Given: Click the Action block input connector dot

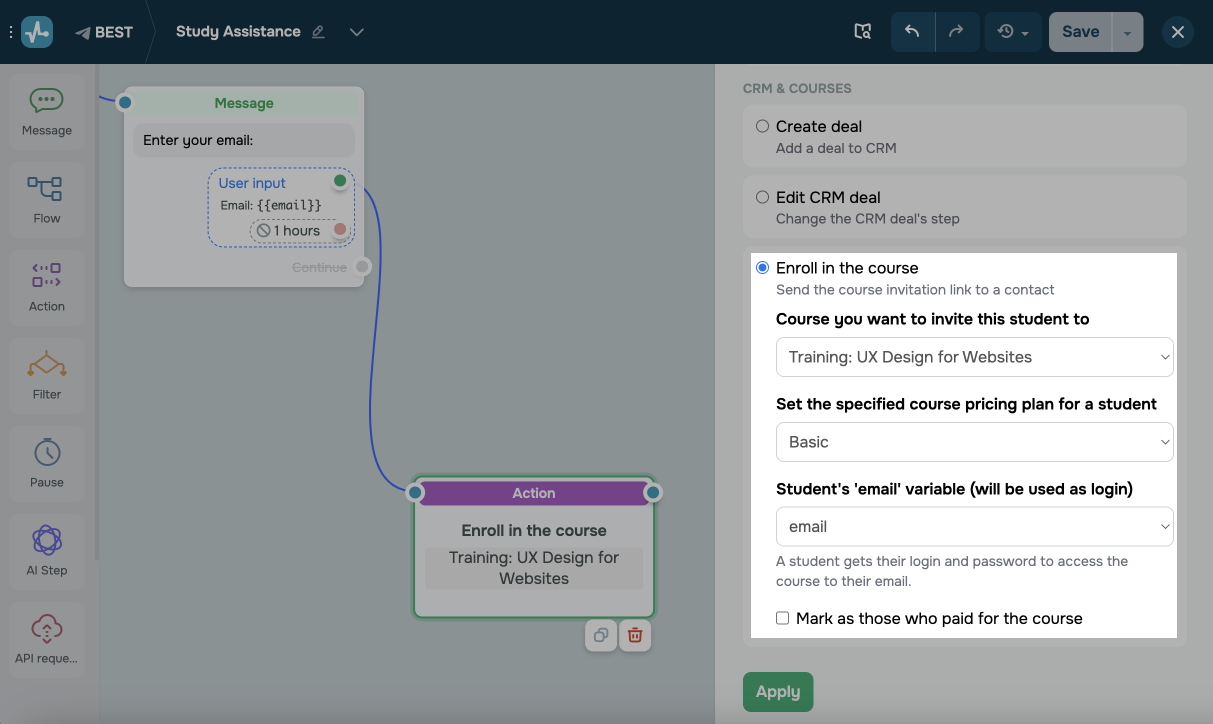Looking at the screenshot, I should click(x=415, y=493).
